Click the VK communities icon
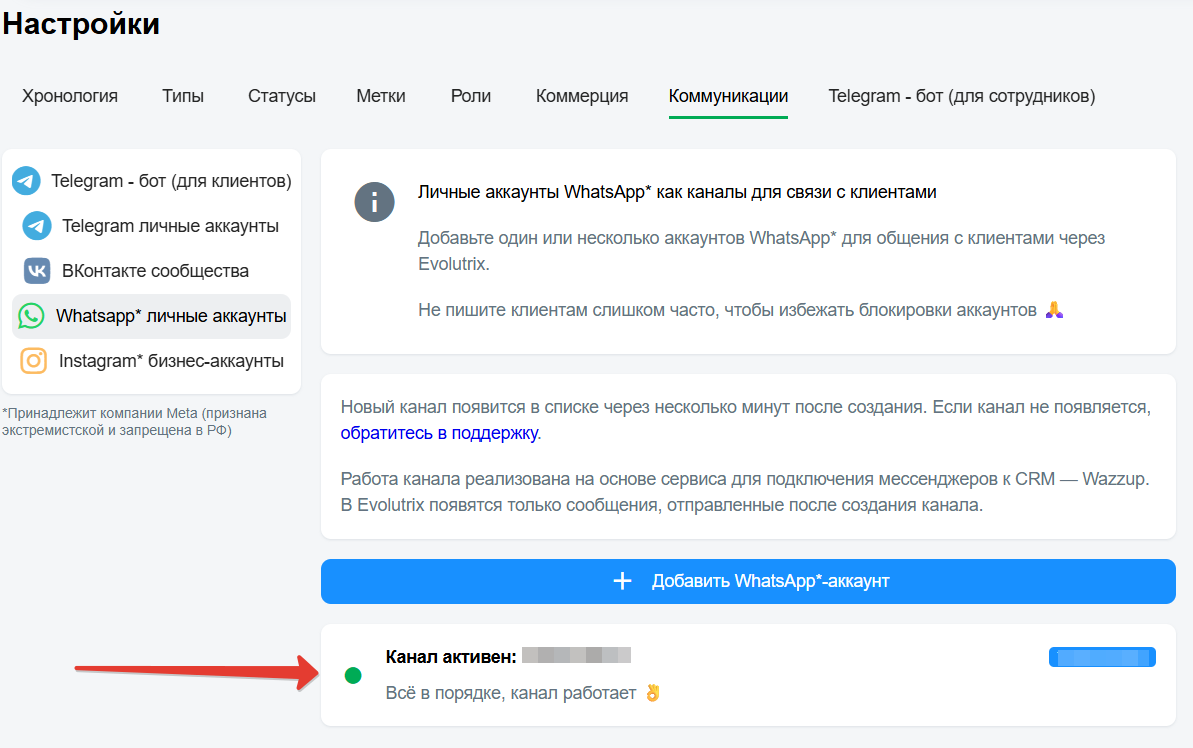The image size is (1193, 748). click(x=37, y=271)
